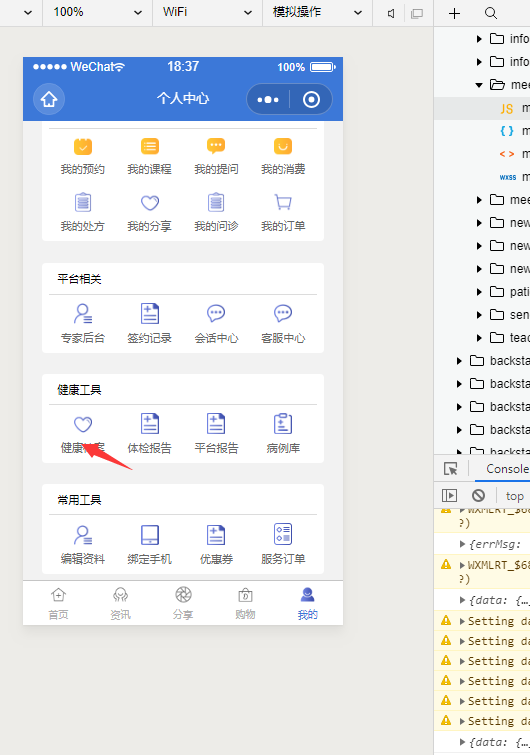The width and height of the screenshot is (530, 755).
Task: Open the WiFi network dropdown
Action: 207,13
